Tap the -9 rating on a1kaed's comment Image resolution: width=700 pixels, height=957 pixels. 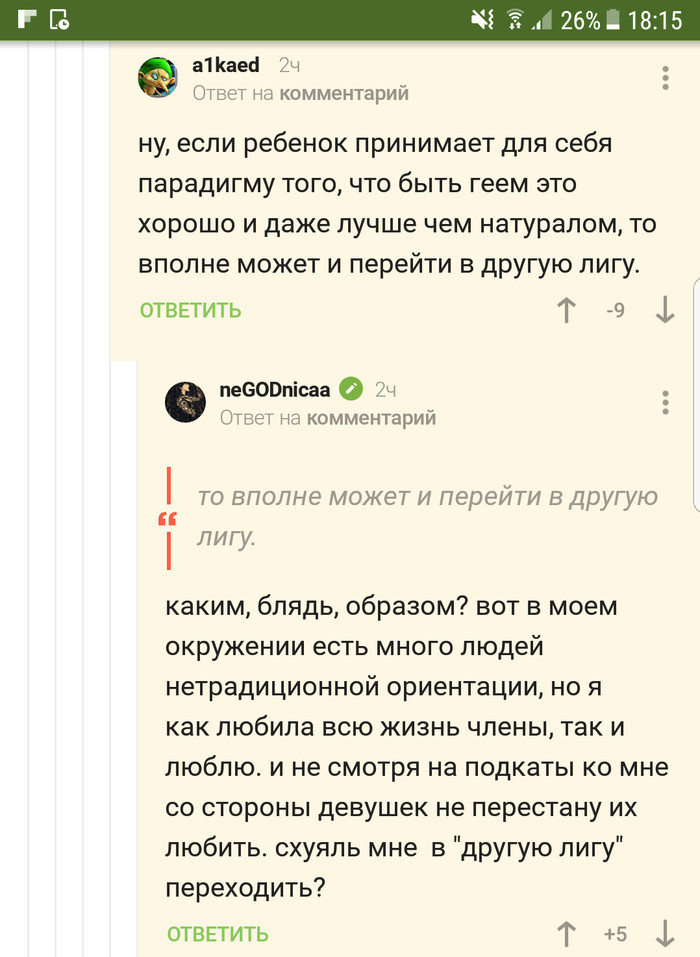(x=615, y=310)
